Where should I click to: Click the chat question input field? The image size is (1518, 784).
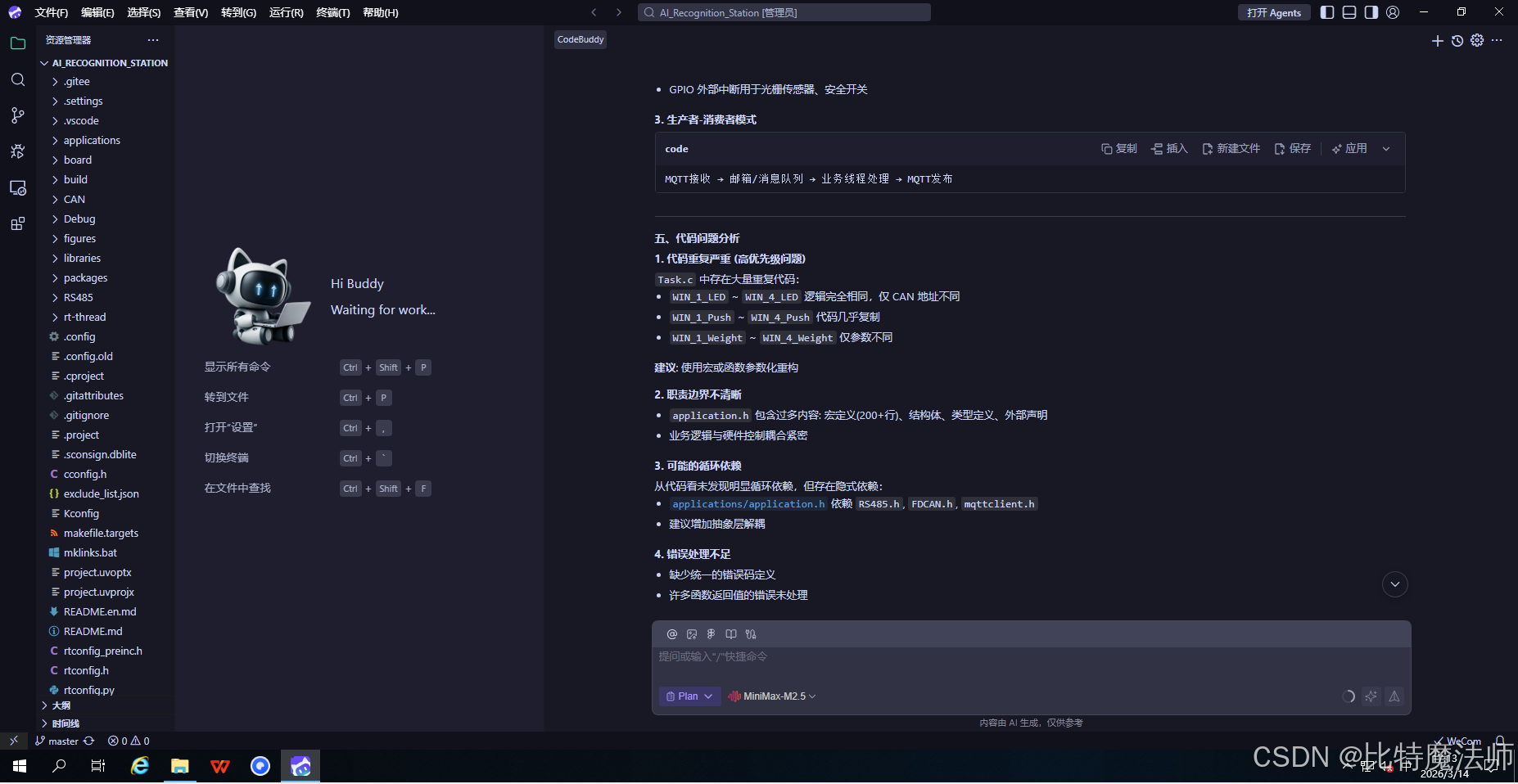901,656
